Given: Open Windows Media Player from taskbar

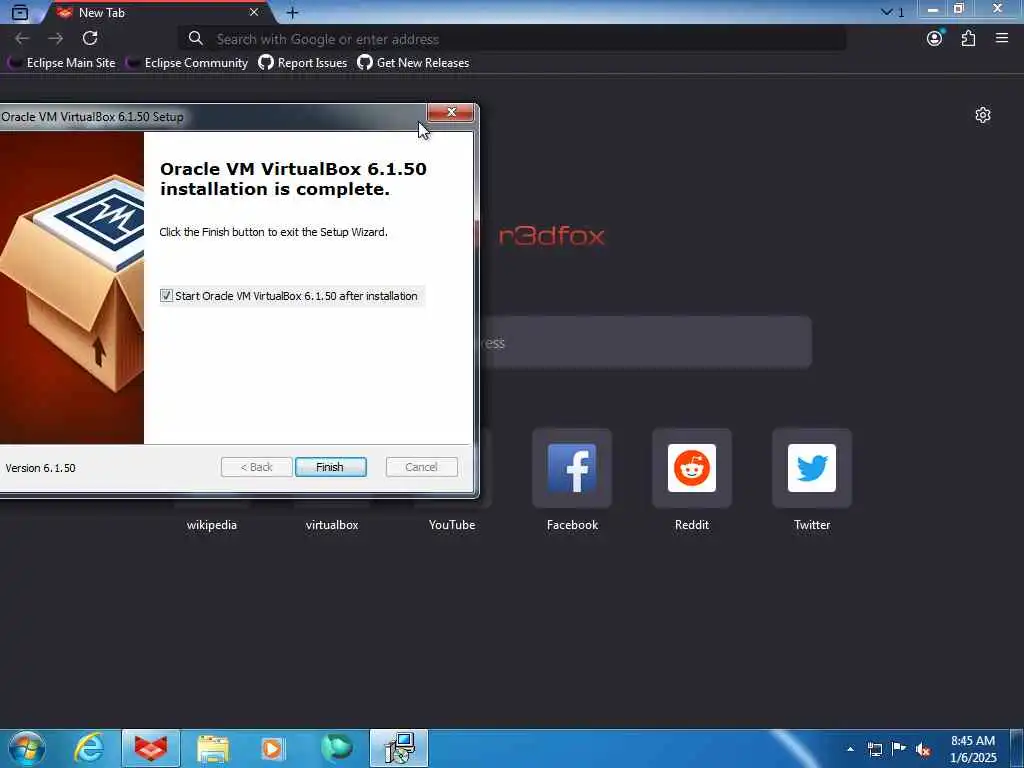Looking at the screenshot, I should click(272, 748).
